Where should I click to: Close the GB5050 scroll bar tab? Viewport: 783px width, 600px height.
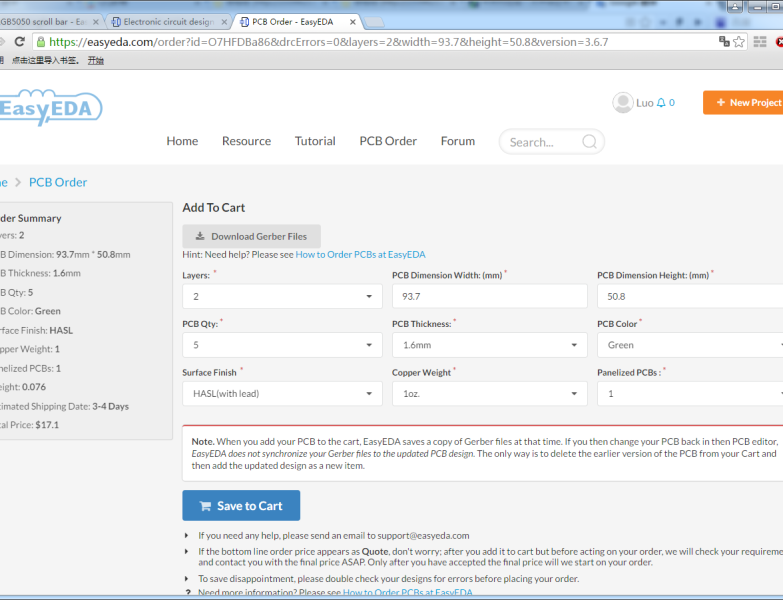(x=96, y=22)
